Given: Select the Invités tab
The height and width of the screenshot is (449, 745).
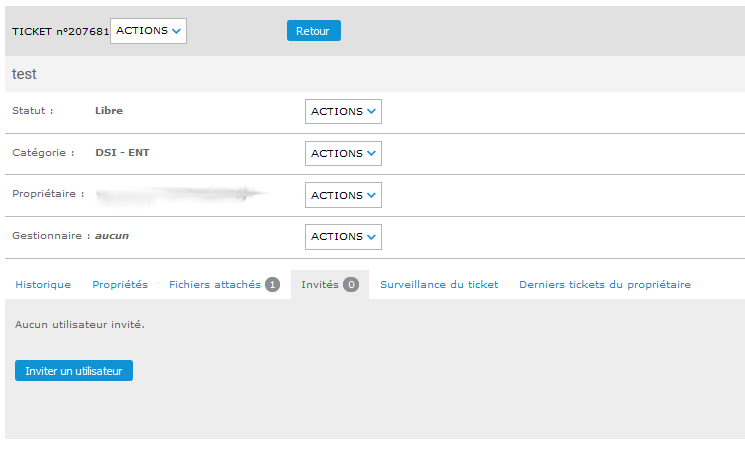Looking at the screenshot, I should [321, 285].
